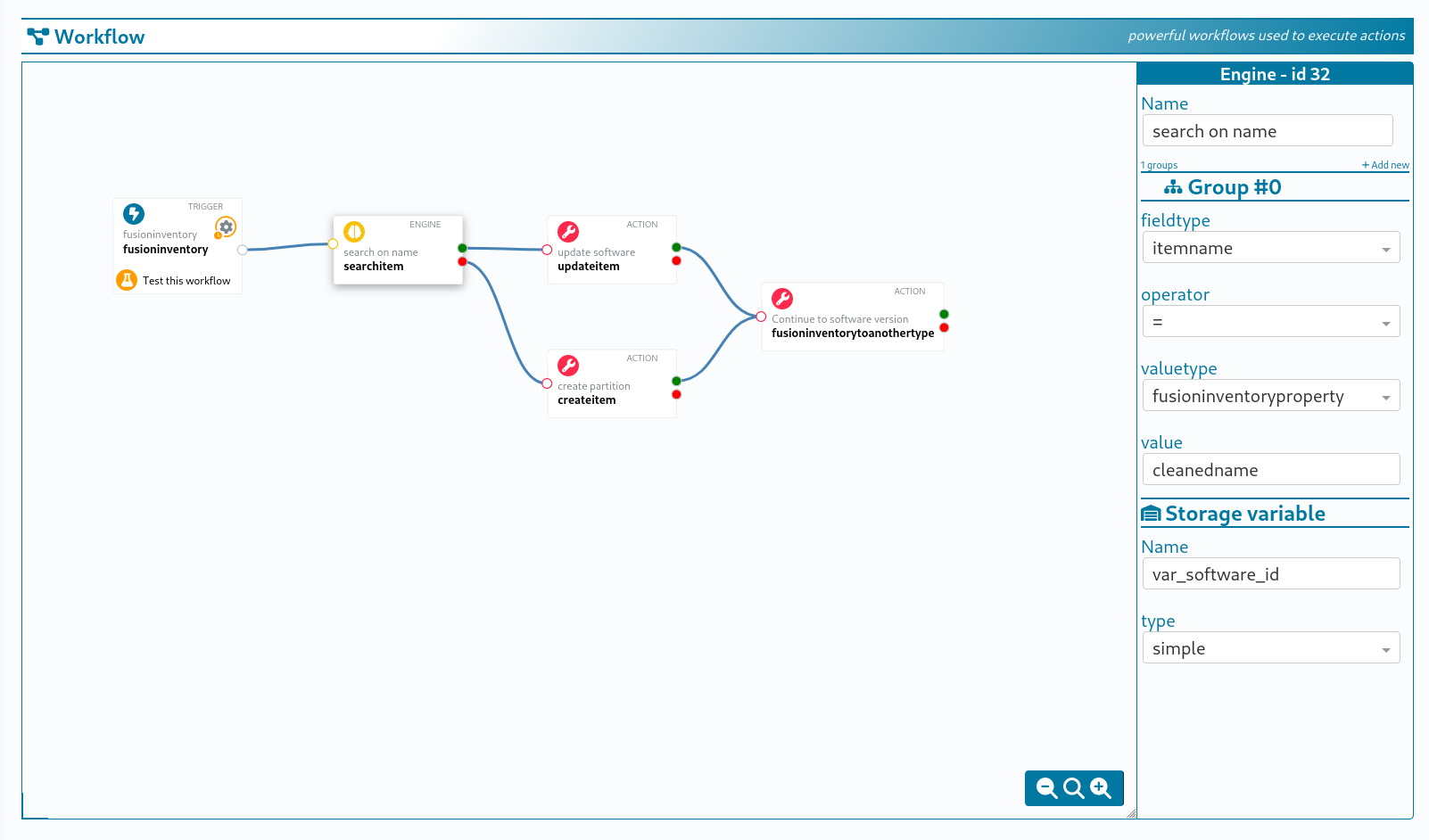Click the zoom out magnifier icon
1429x840 pixels.
click(x=1047, y=788)
